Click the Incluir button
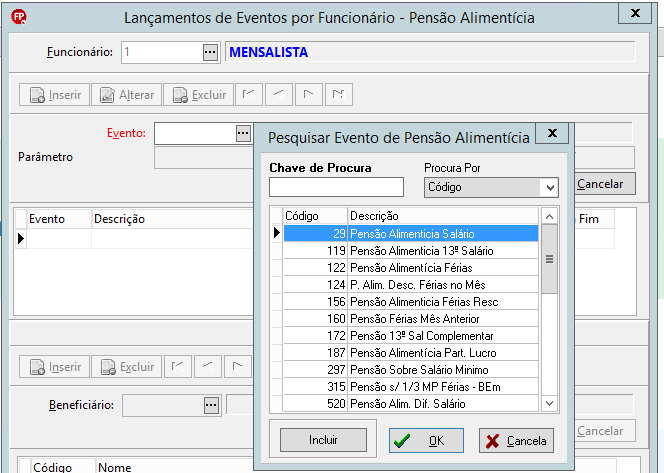This screenshot has height=473, width=664. point(323,440)
